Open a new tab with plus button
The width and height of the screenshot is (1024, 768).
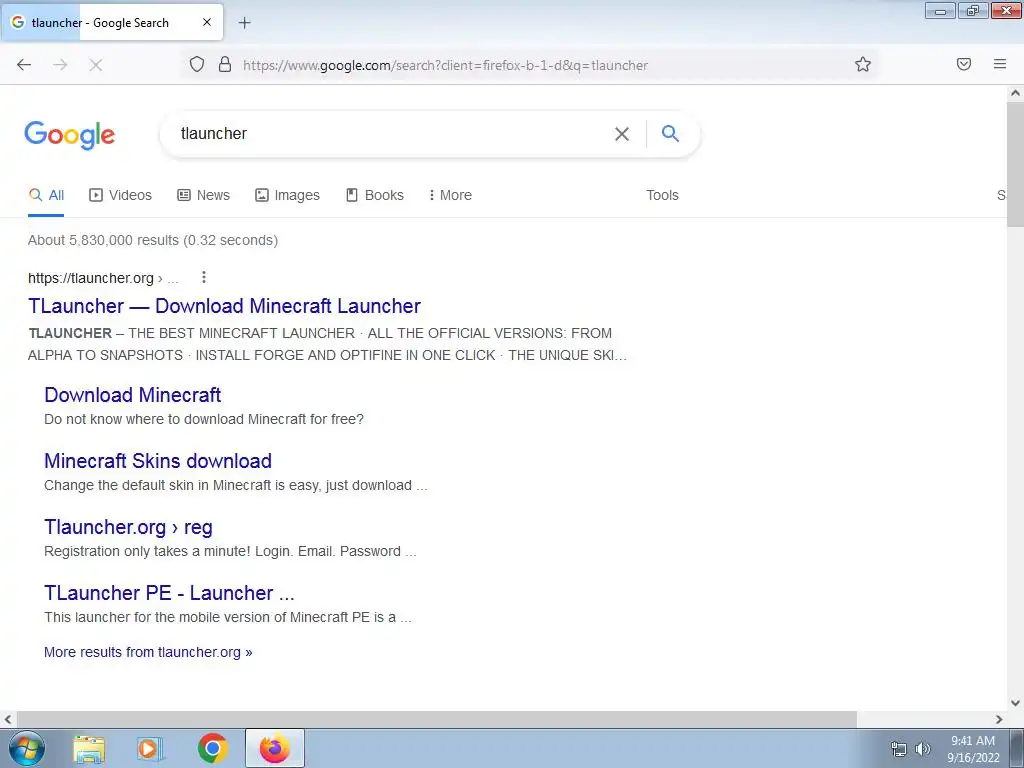tap(244, 23)
